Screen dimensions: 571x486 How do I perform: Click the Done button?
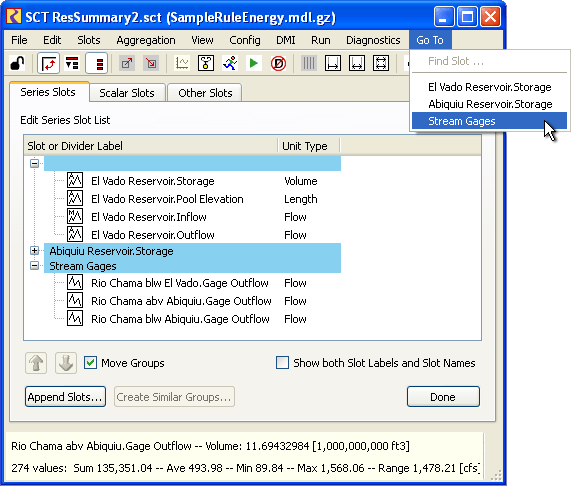(443, 397)
